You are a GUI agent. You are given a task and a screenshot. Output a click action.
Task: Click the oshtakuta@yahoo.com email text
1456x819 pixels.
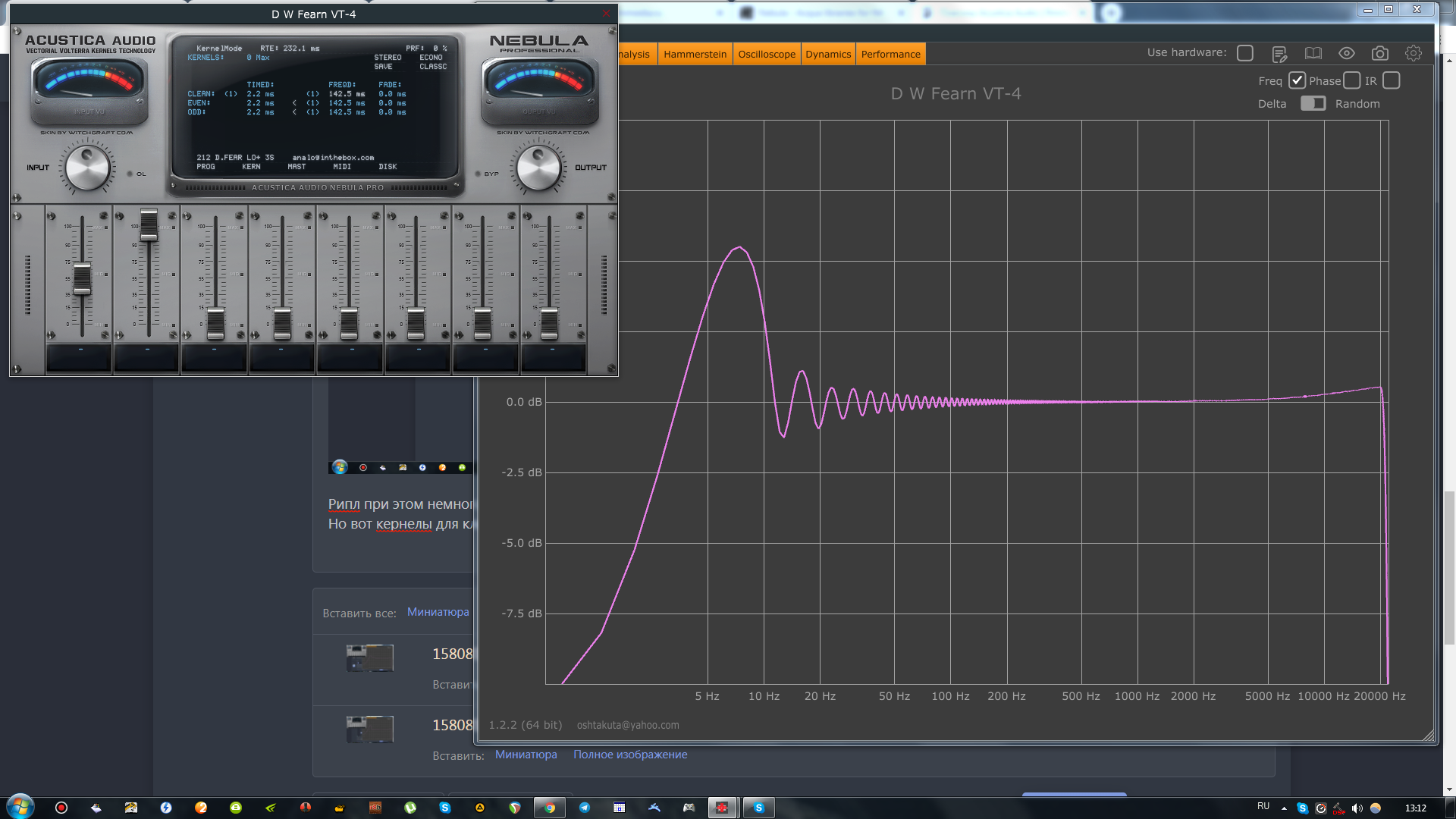tap(628, 725)
